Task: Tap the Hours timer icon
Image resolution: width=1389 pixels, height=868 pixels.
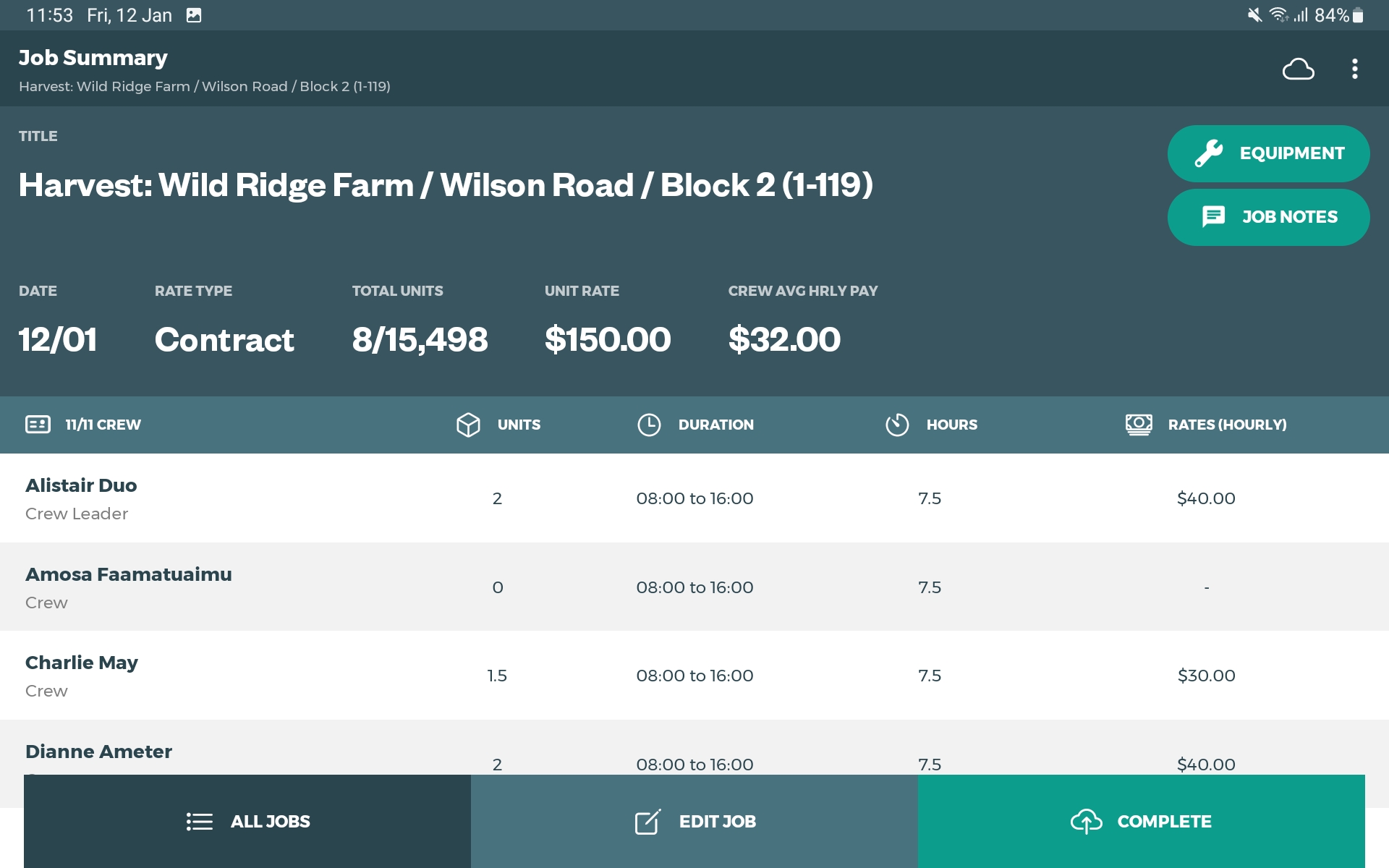Action: click(x=897, y=425)
